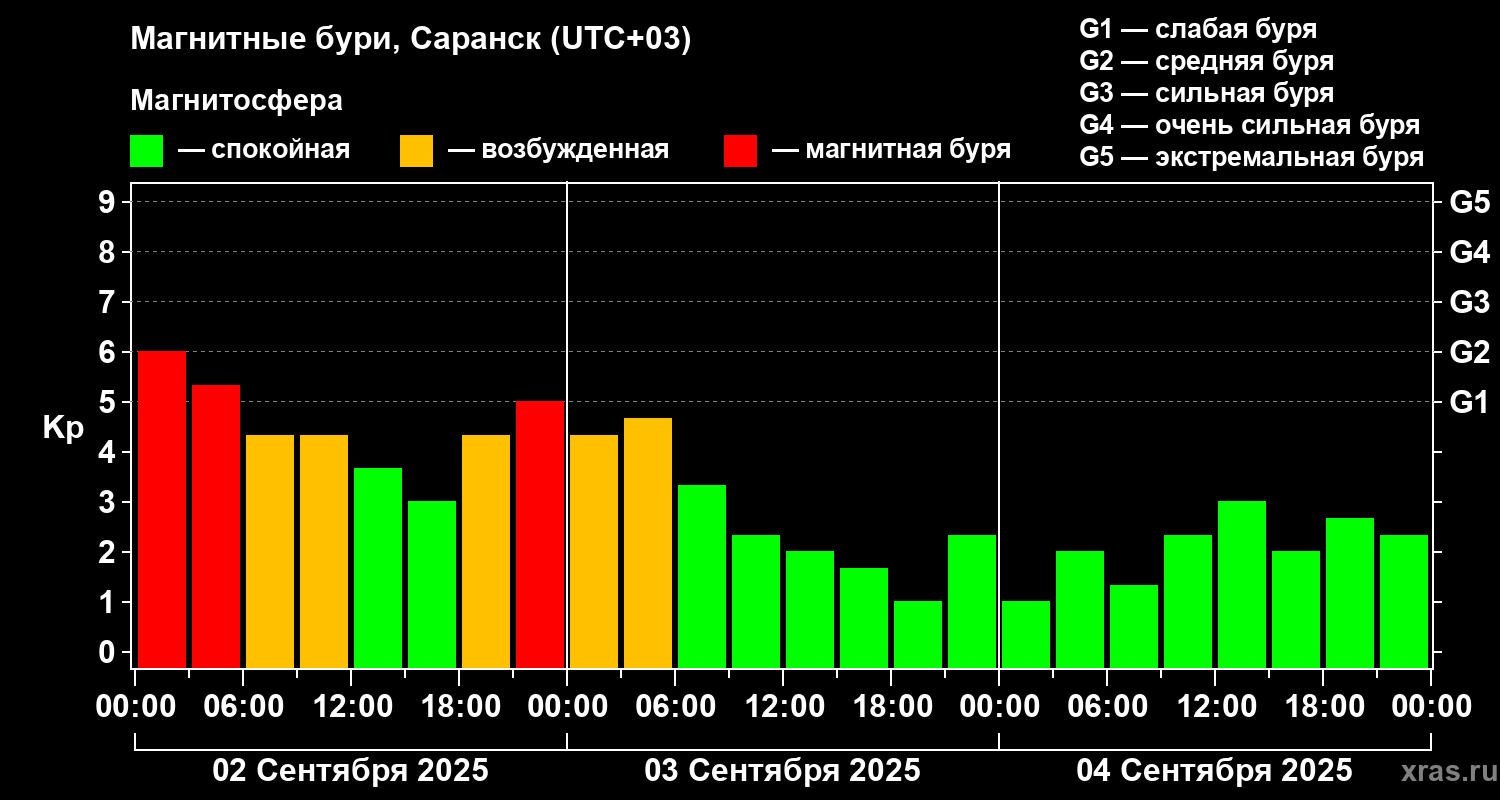Viewport: 1500px width, 800px height.
Task: Click the G5 right-axis label beside Kp 9
Action: click(1469, 202)
